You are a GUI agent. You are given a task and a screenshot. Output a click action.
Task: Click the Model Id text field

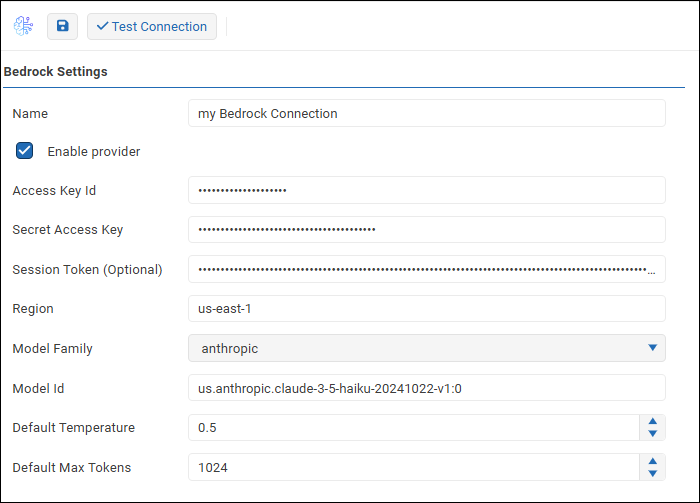pos(426,388)
